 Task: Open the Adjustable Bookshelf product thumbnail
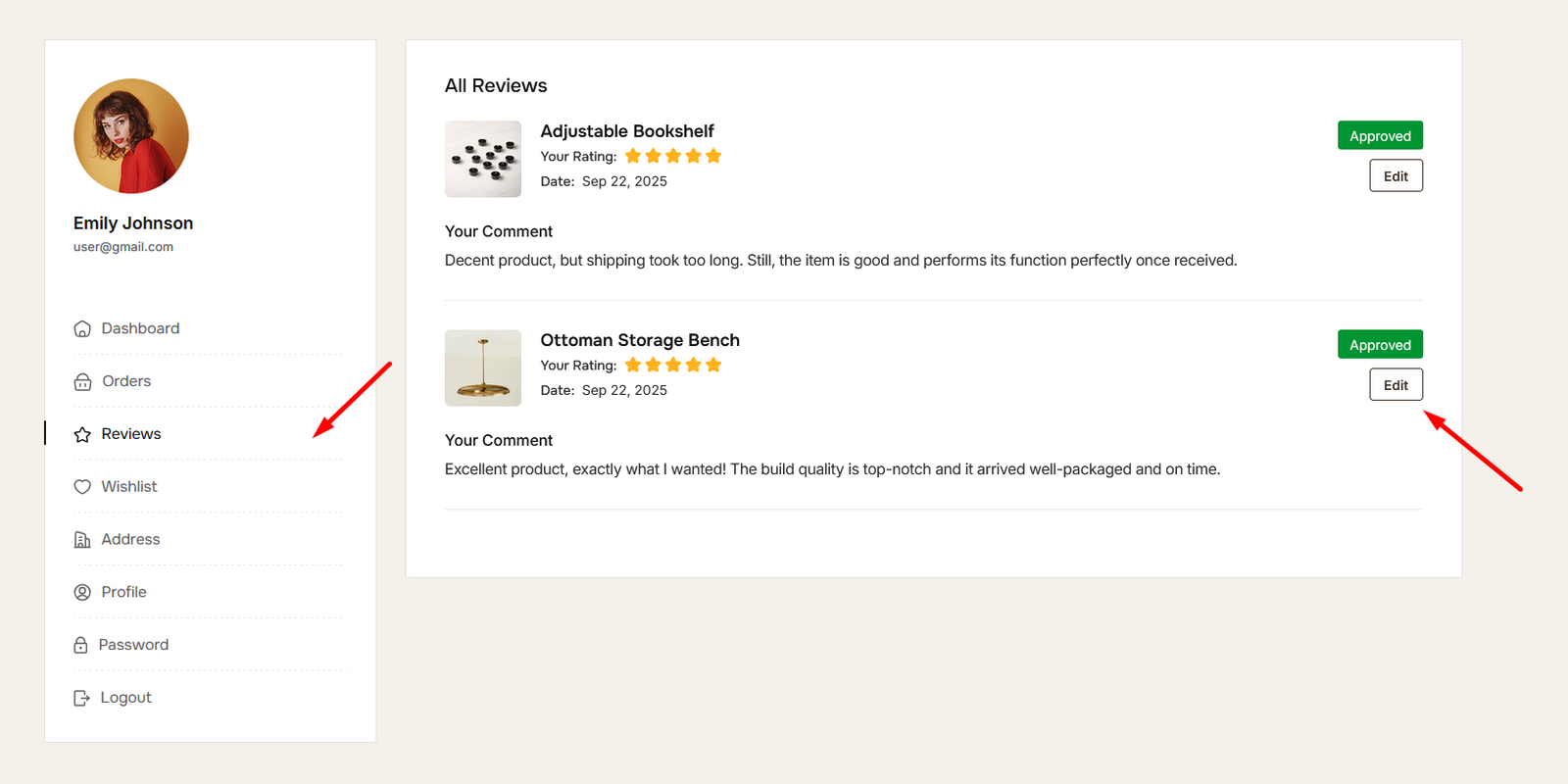(x=483, y=159)
